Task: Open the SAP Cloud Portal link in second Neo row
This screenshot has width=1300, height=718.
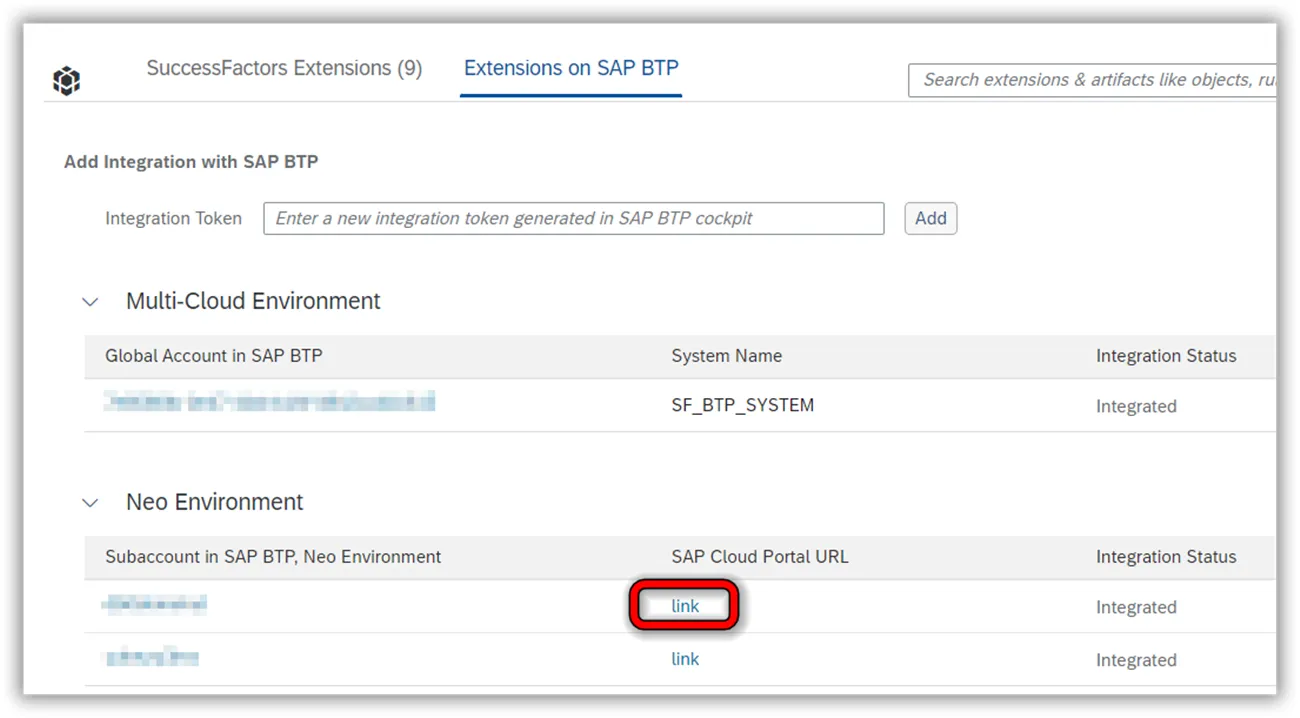Action: coord(685,659)
